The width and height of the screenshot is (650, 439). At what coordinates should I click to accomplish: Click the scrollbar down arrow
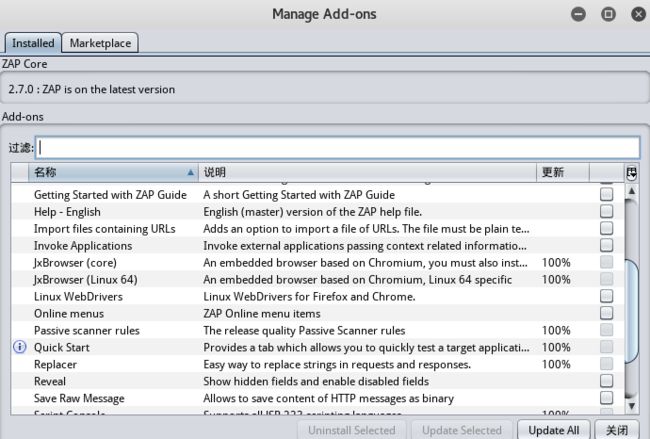(x=631, y=406)
